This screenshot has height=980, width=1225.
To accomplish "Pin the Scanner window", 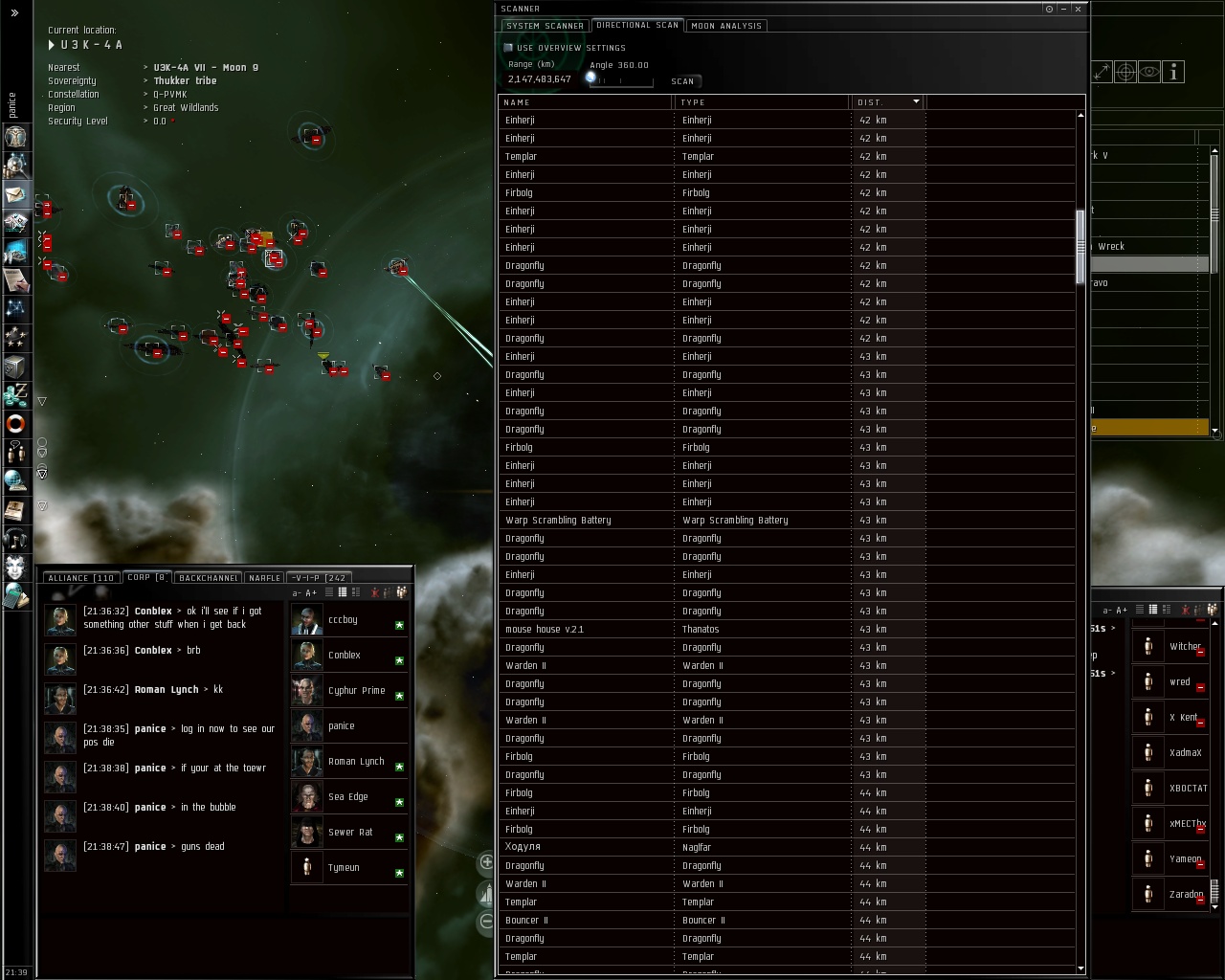I will 1049,9.
